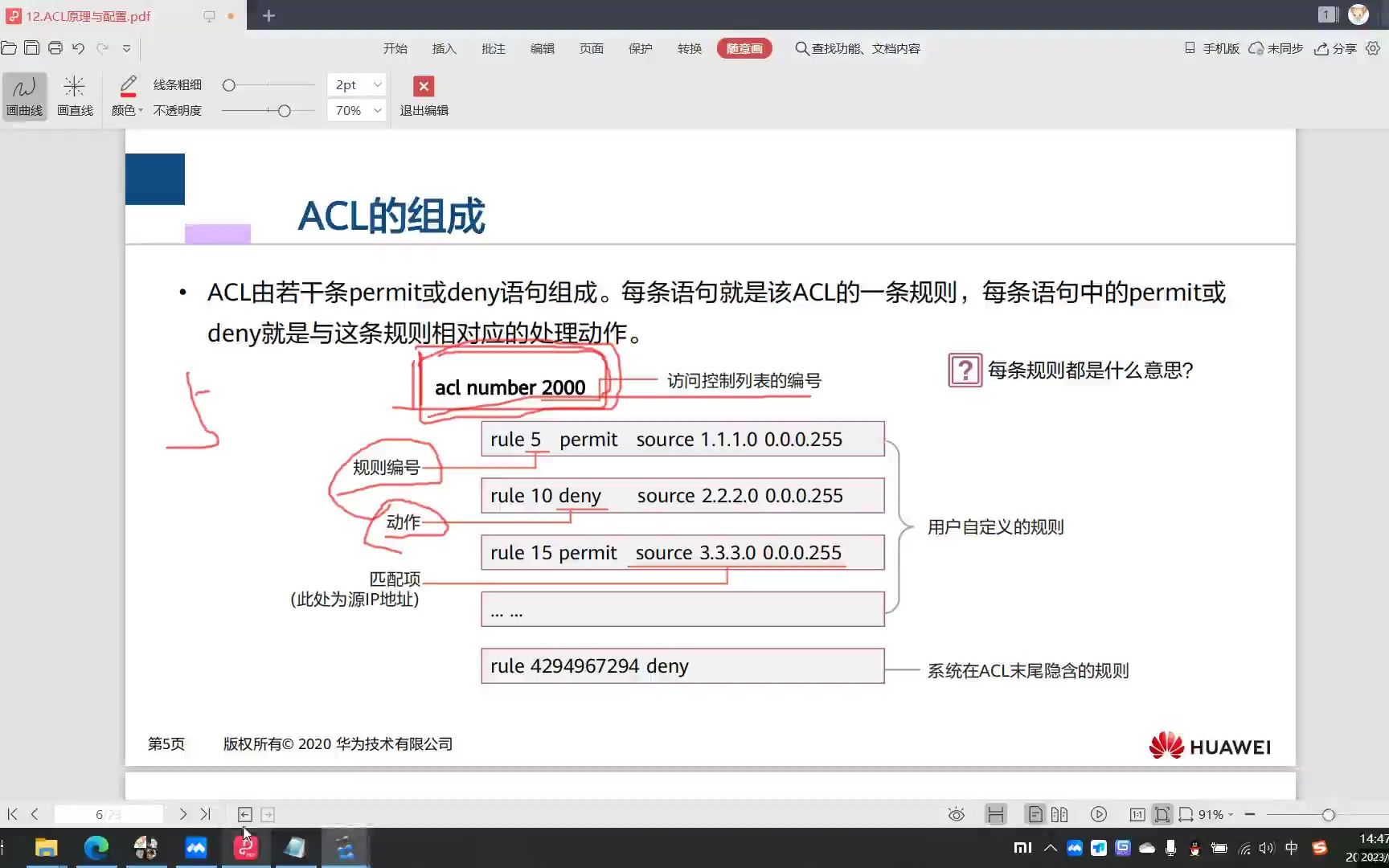Select the straight line tool 画直线
The image size is (1389, 868).
click(x=75, y=95)
